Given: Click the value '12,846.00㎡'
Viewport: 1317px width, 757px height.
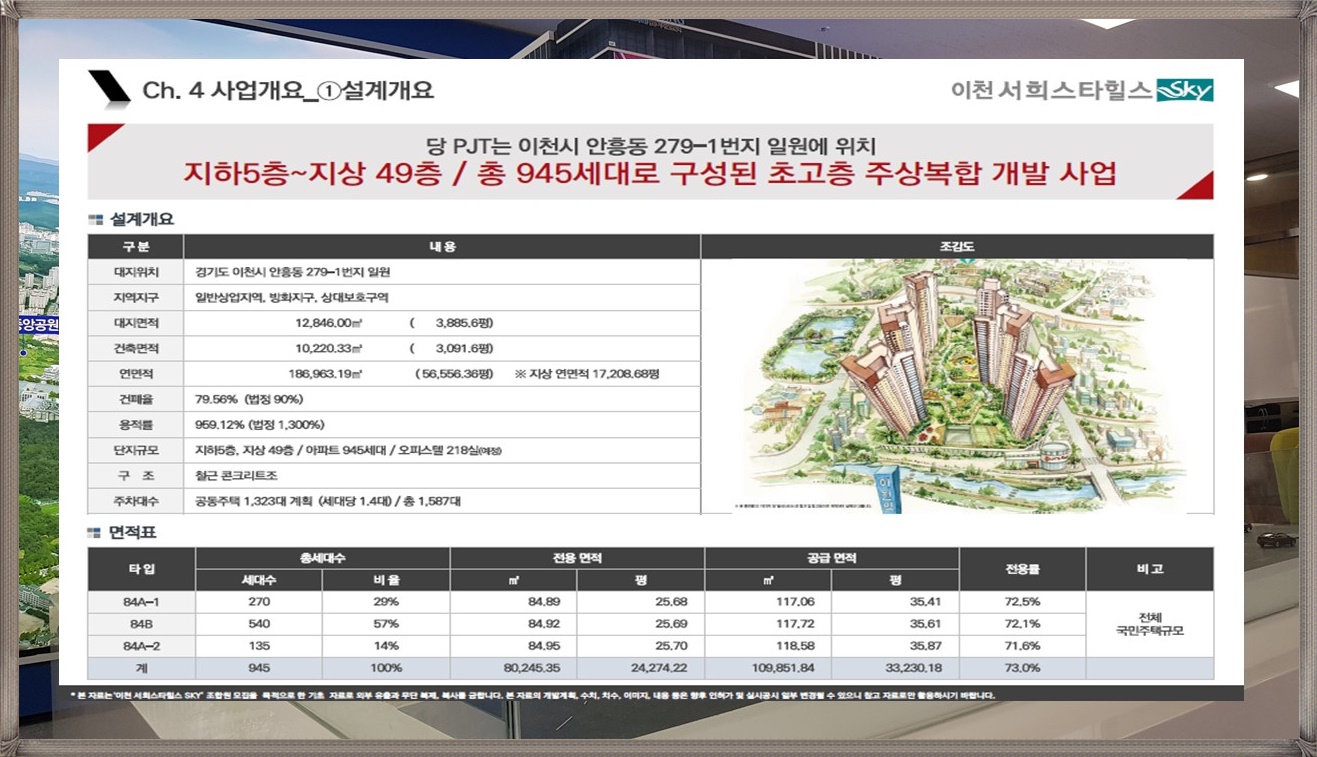Looking at the screenshot, I should tap(330, 323).
